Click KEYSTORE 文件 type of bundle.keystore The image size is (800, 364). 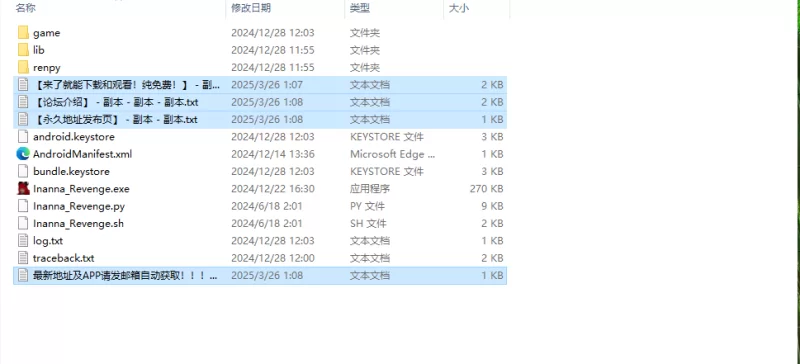click(x=387, y=172)
